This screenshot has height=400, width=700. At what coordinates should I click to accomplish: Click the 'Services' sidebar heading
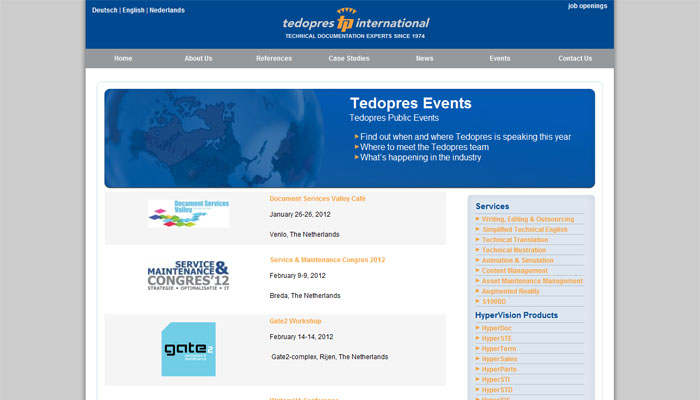coord(492,206)
